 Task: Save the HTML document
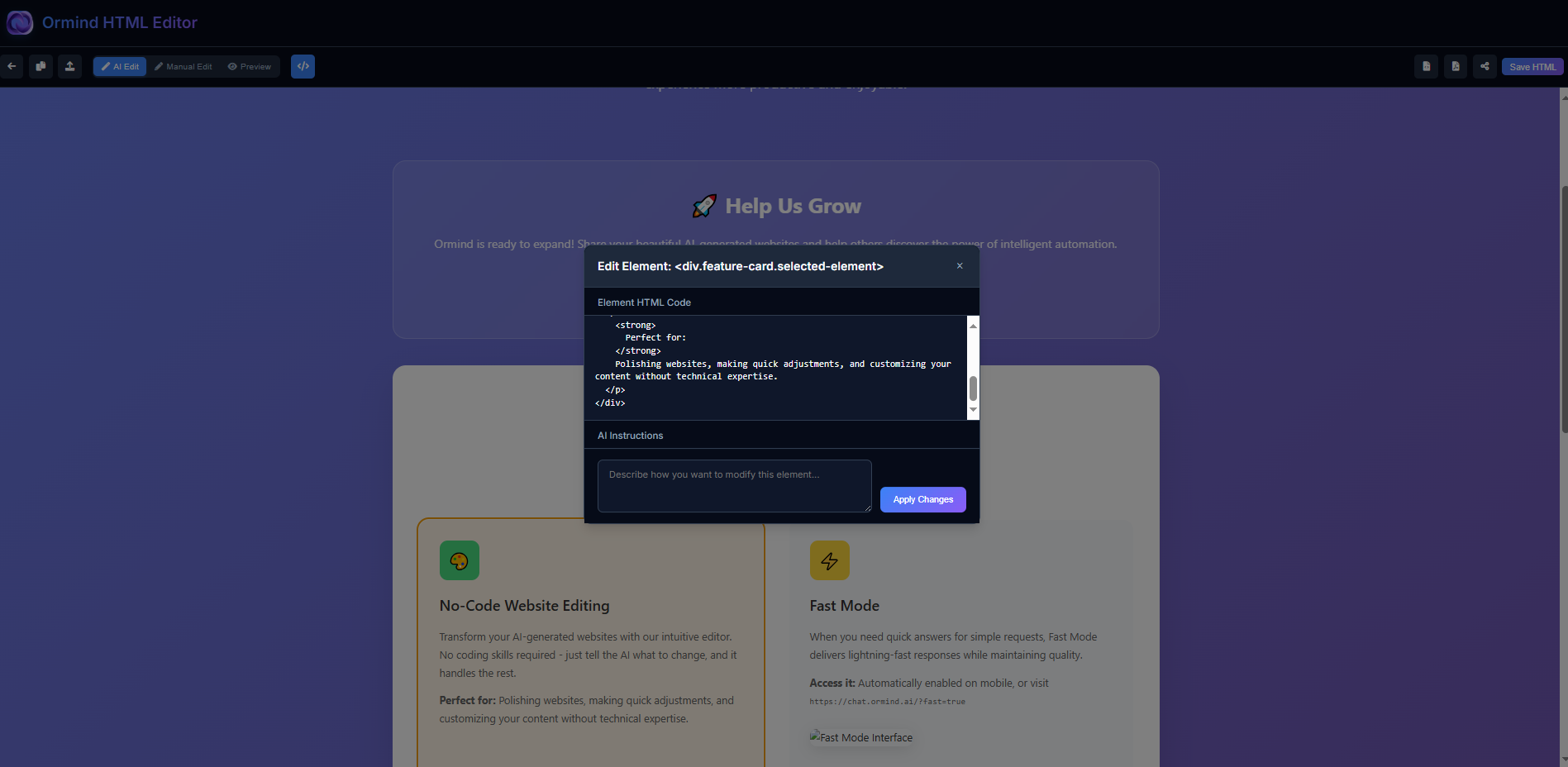(x=1532, y=67)
